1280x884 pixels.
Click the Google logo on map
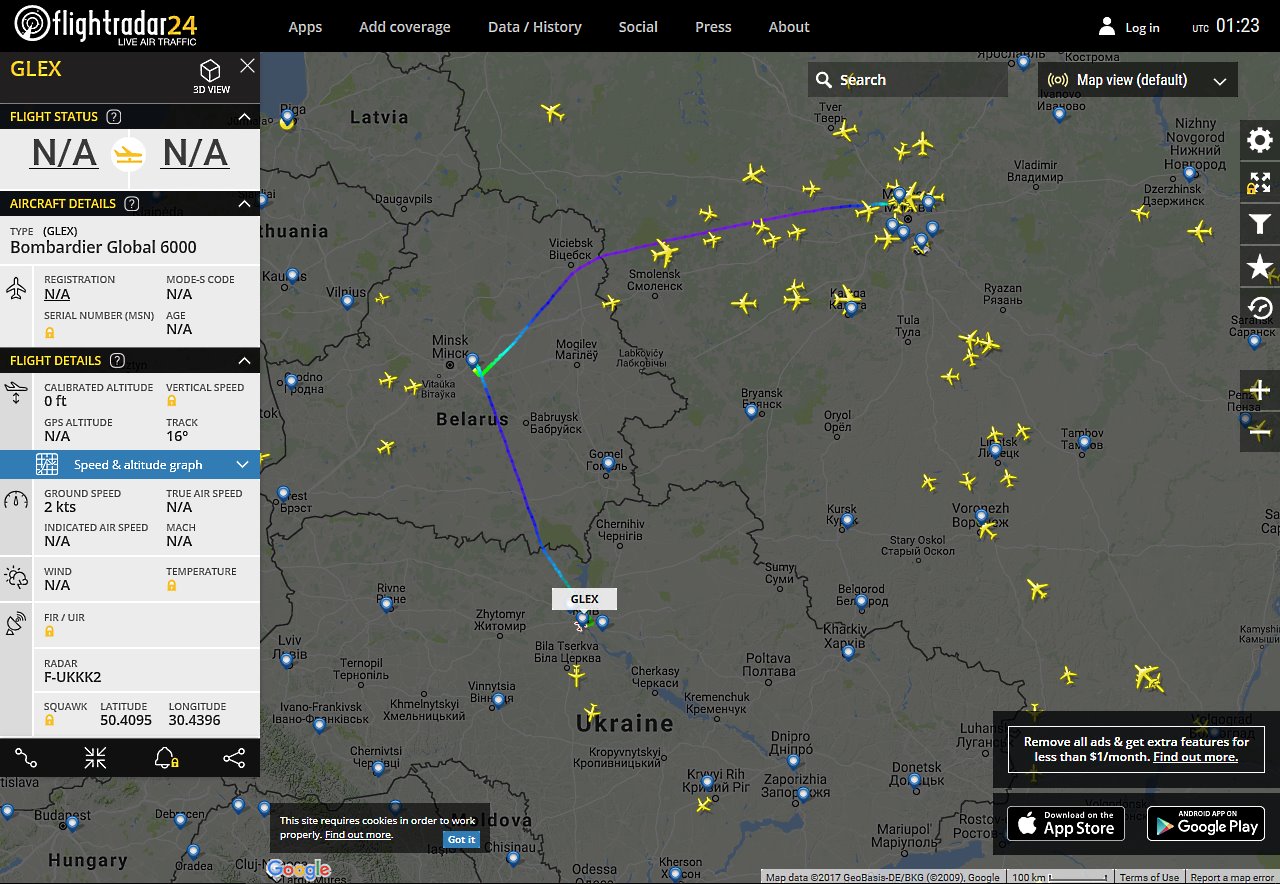(298, 870)
